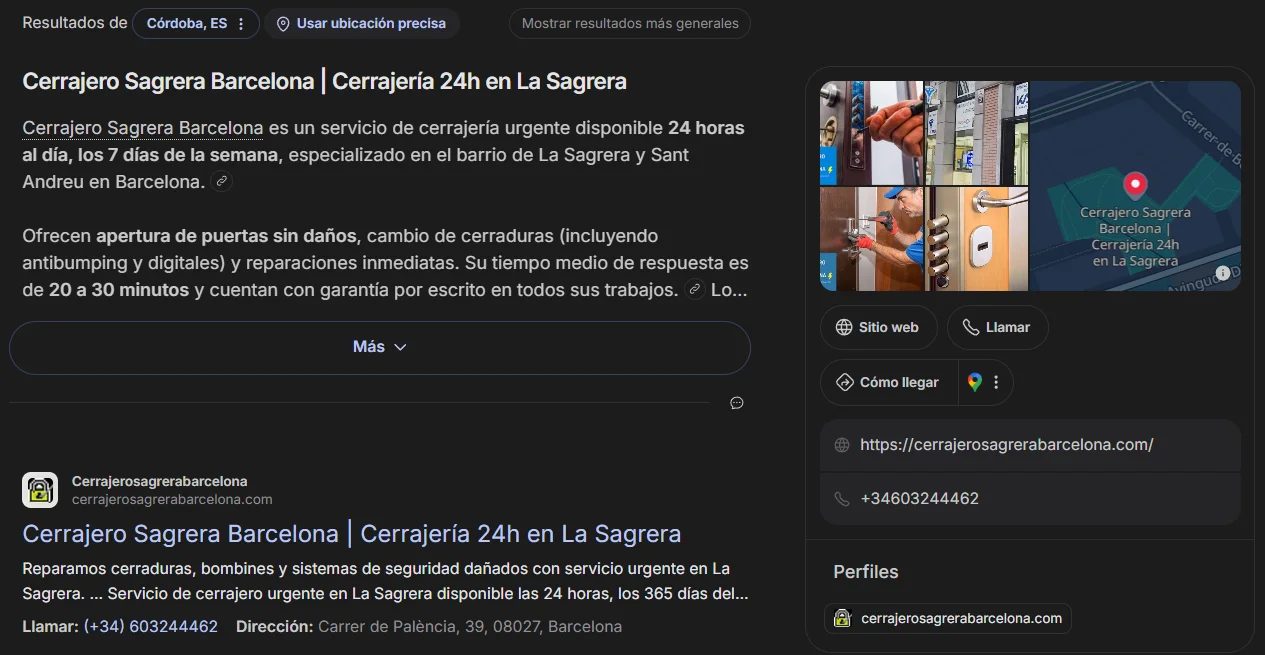Click the Perfiles section heading
The width and height of the screenshot is (1265, 655).
click(866, 572)
